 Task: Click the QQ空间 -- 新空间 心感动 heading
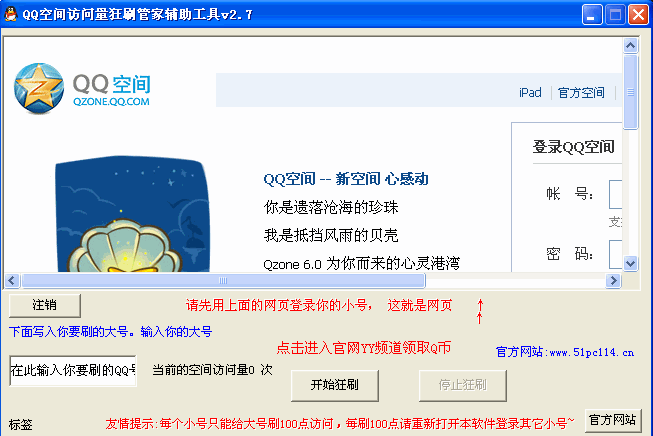(x=346, y=179)
